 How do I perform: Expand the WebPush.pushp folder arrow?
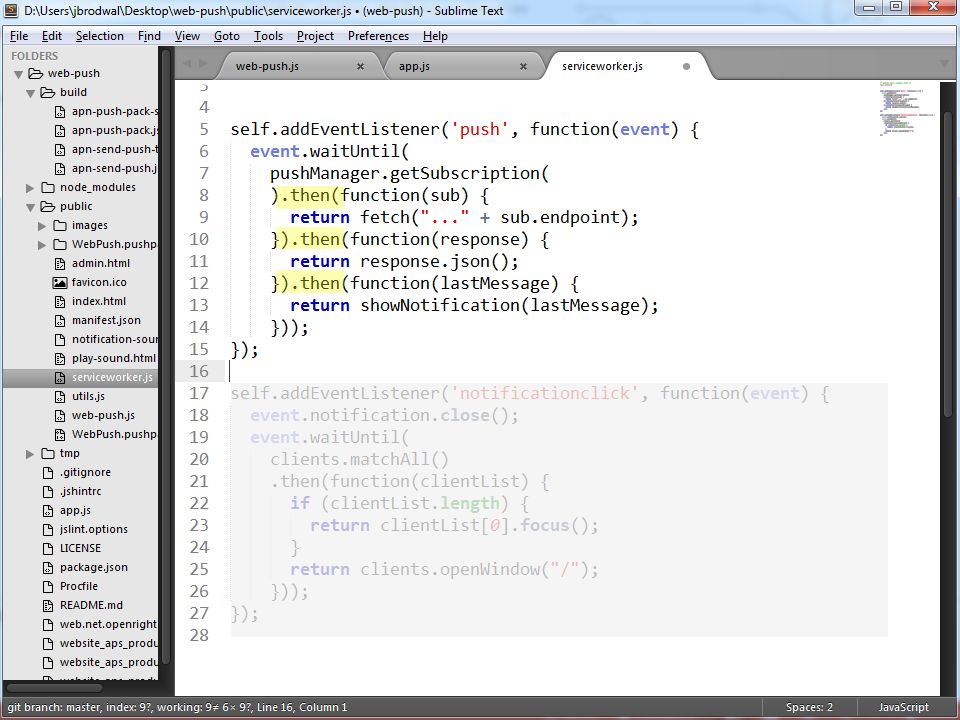coord(42,245)
